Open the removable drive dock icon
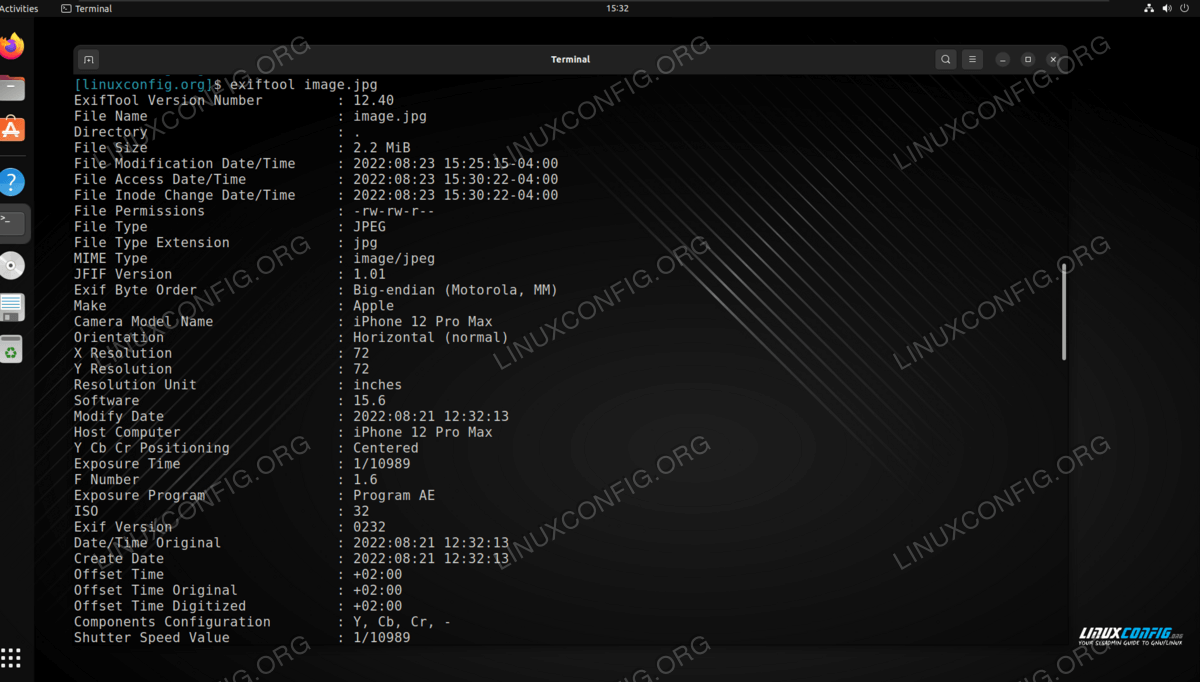 tap(12, 307)
